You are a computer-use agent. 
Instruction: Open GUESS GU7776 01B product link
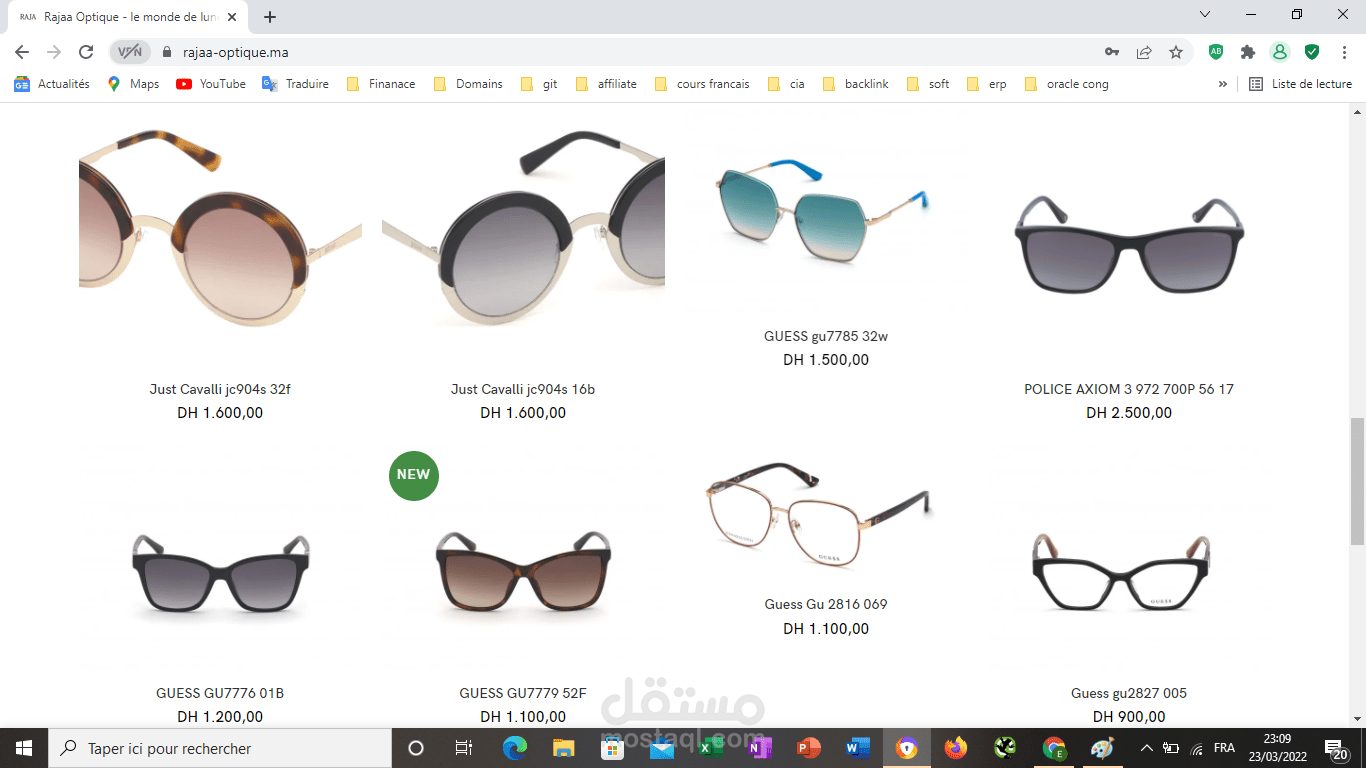point(220,693)
